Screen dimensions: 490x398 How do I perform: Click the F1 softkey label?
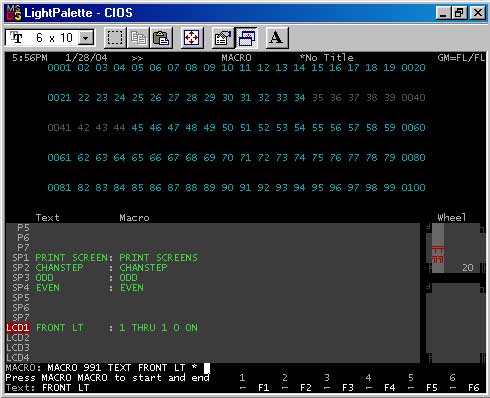point(264,388)
